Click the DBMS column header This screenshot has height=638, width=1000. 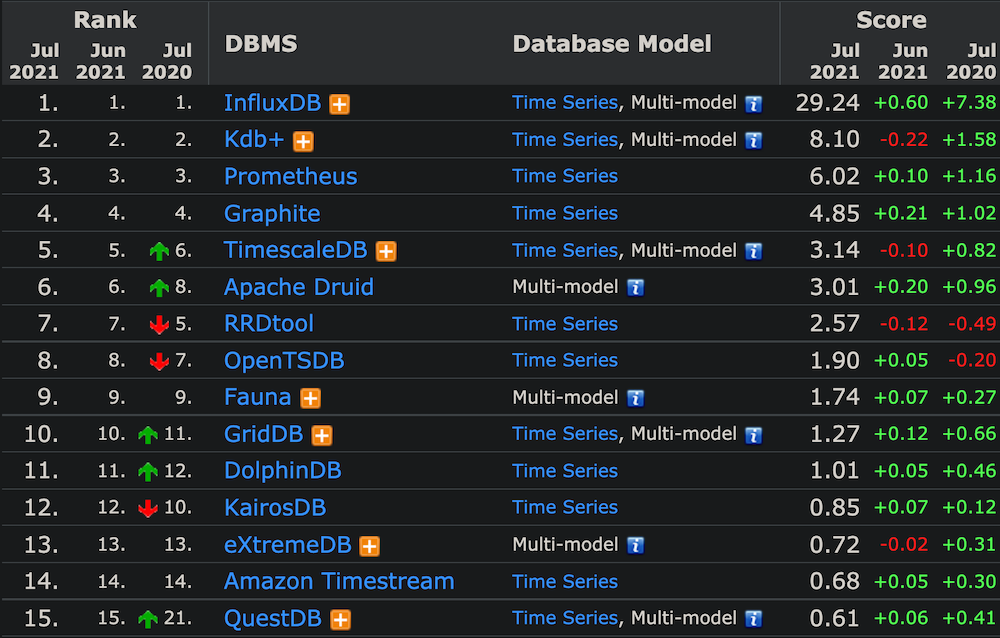(x=261, y=44)
